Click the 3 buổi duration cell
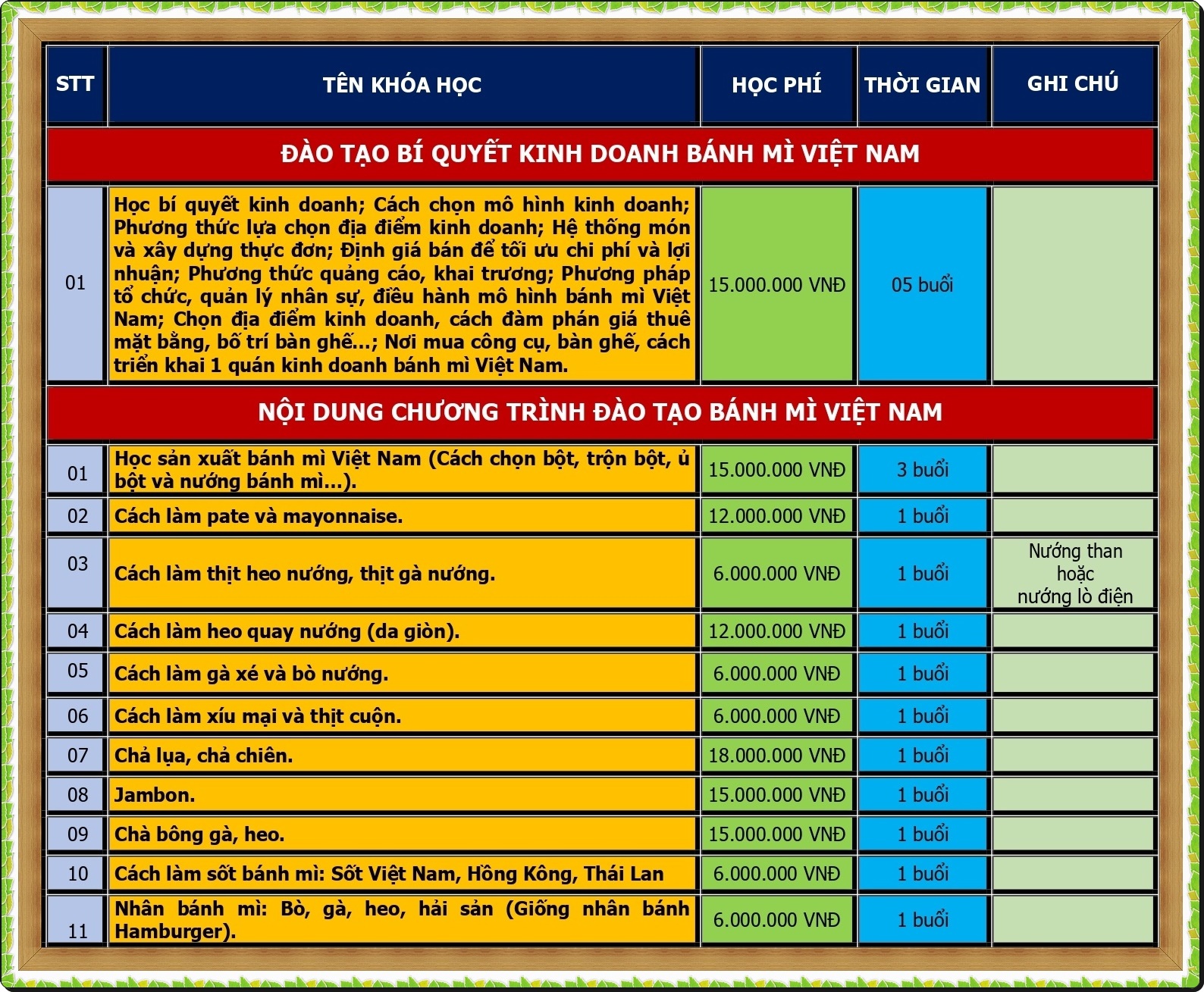1204x992 pixels. tap(922, 470)
